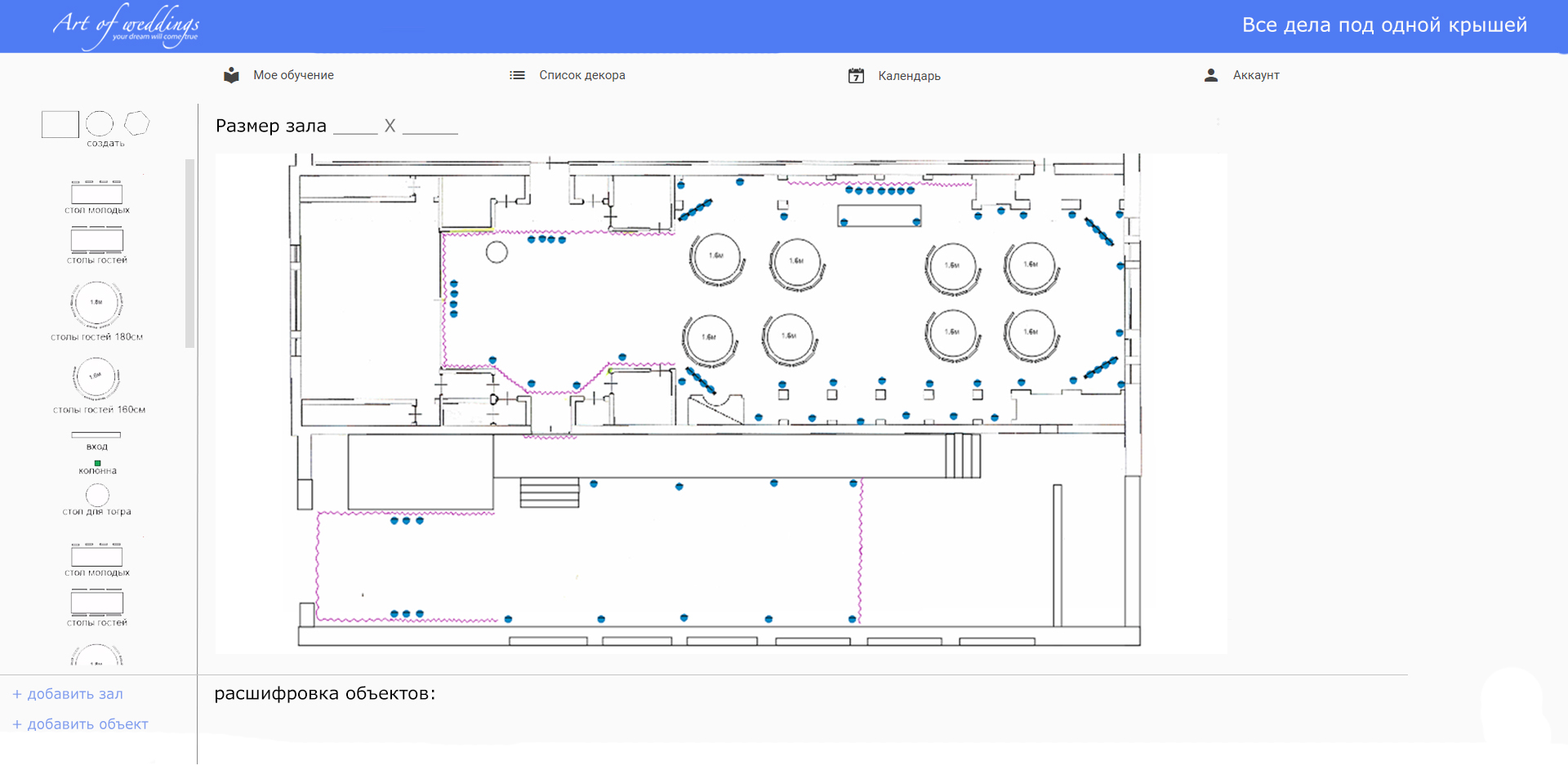The width and height of the screenshot is (1568, 779).
Task: Focus the first Размер зала dimension field
Action: click(x=355, y=126)
